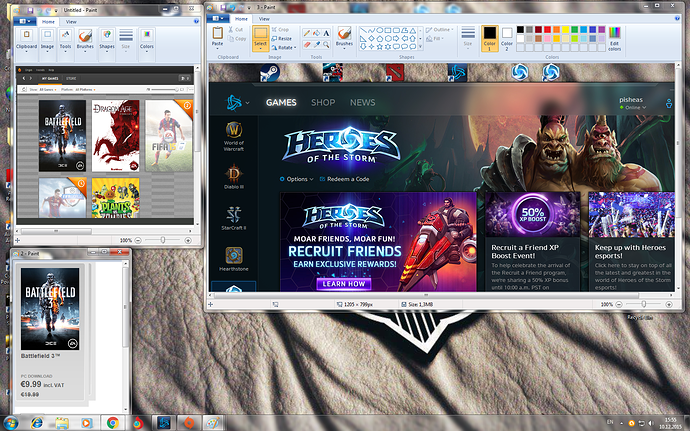Screen dimensions: 690x431
Task: Open the Start menu orb
Action: click(x=10, y=423)
